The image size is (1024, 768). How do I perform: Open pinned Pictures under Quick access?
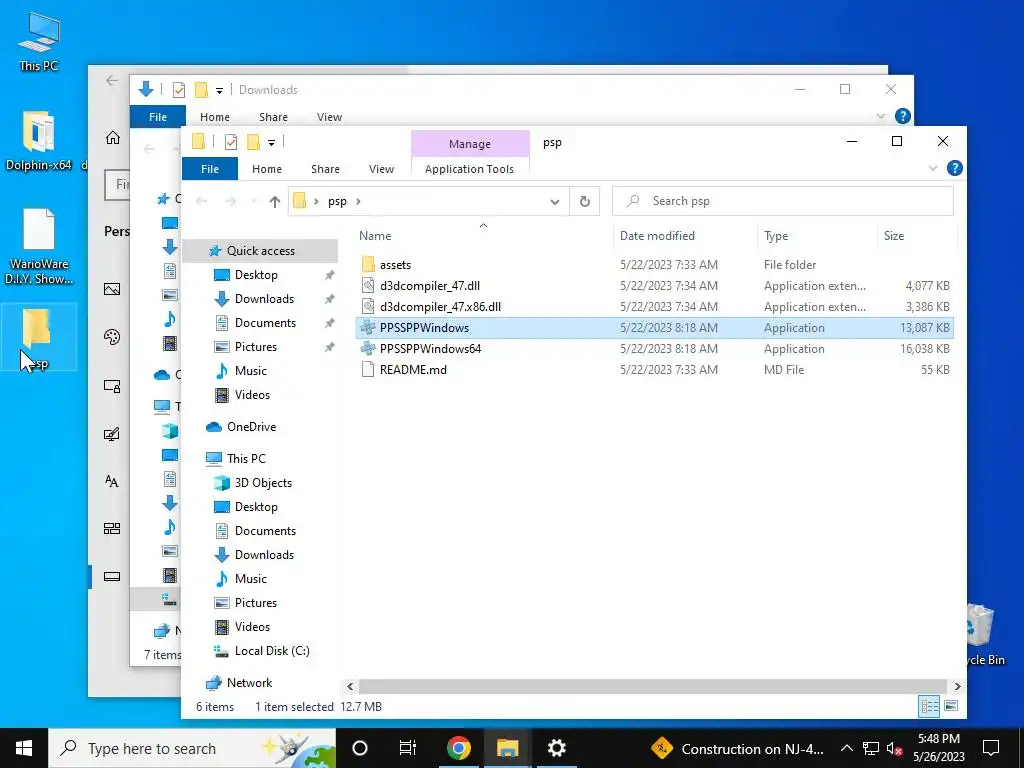[255, 347]
